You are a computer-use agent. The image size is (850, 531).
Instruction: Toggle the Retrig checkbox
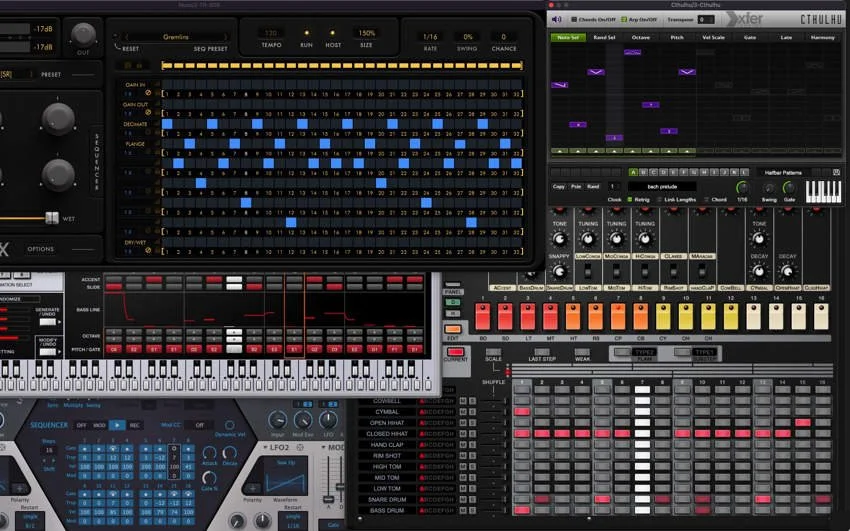point(629,200)
